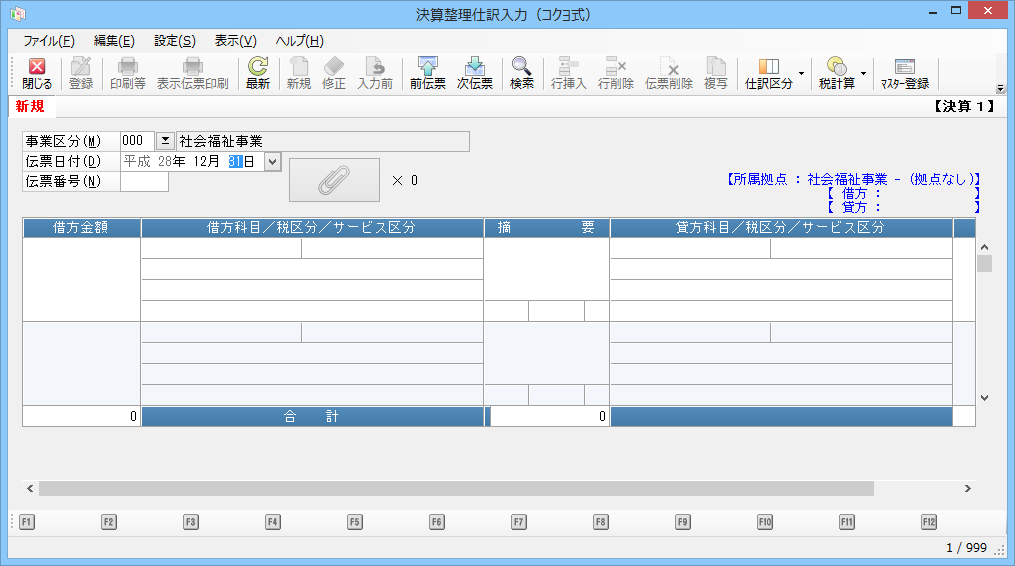Click the 閉じる (close) toolbar icon

click(37, 74)
